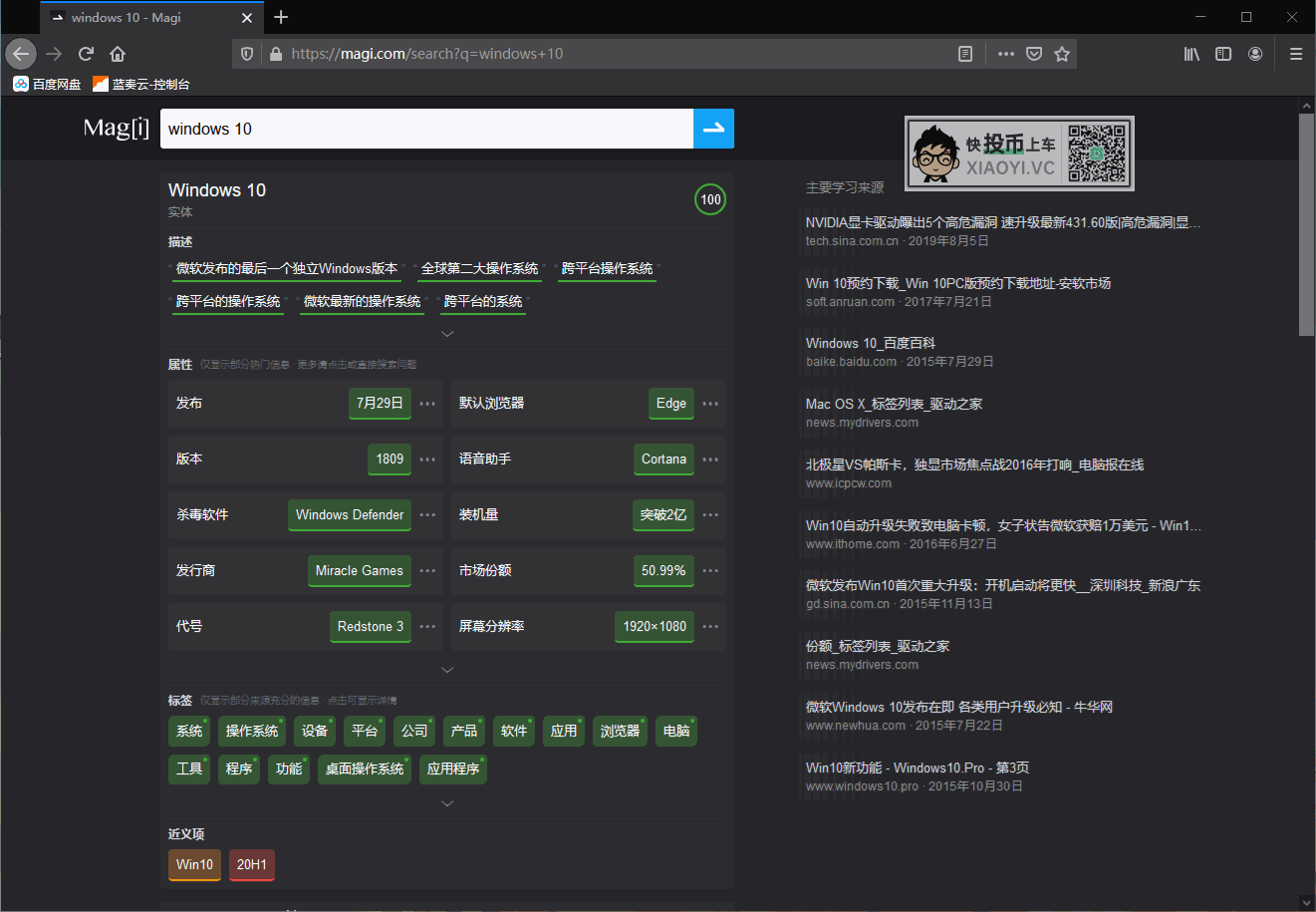Click the confidence score 100 circle
This screenshot has height=912, width=1316.
point(710,199)
